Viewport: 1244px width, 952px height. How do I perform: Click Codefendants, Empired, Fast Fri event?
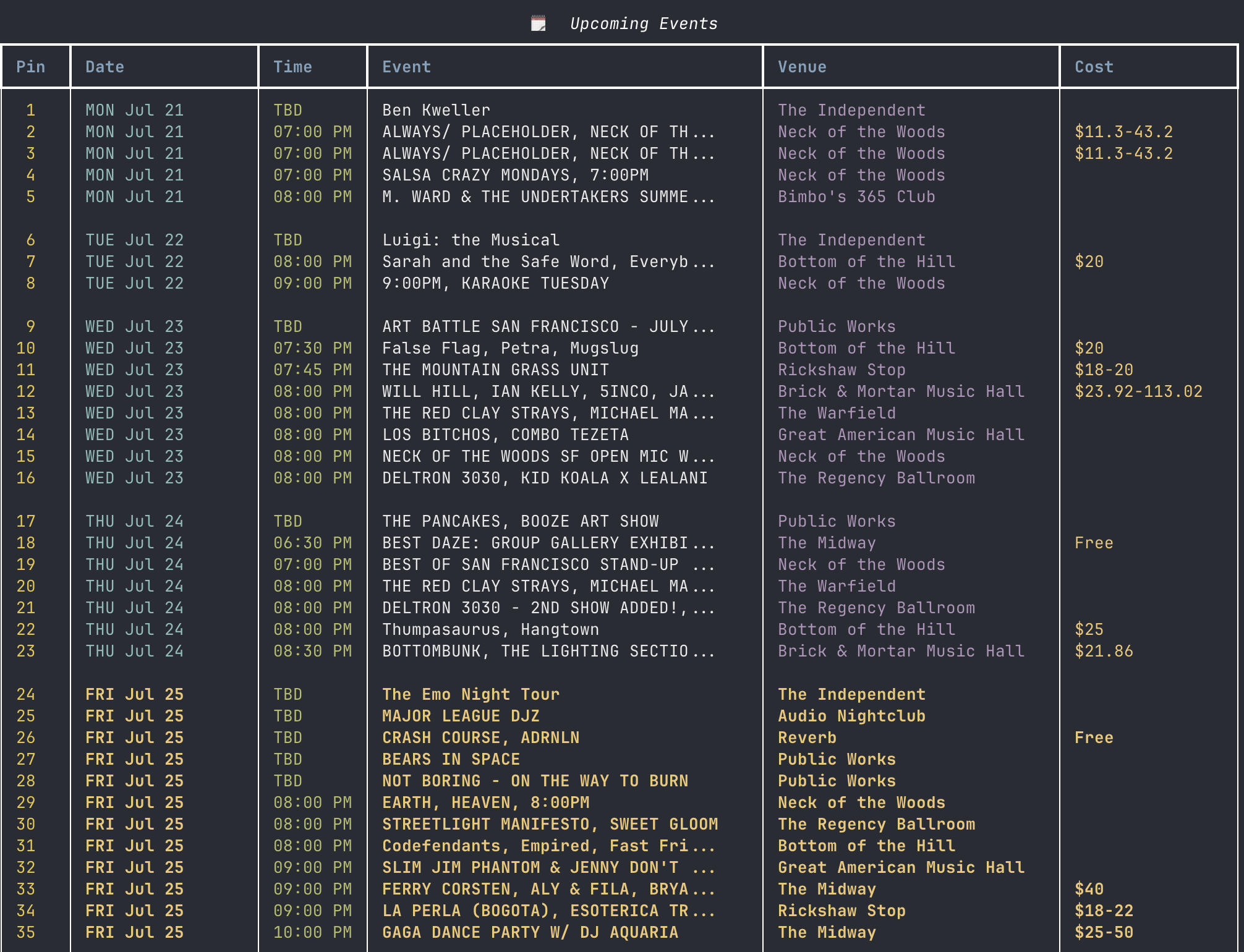(548, 846)
